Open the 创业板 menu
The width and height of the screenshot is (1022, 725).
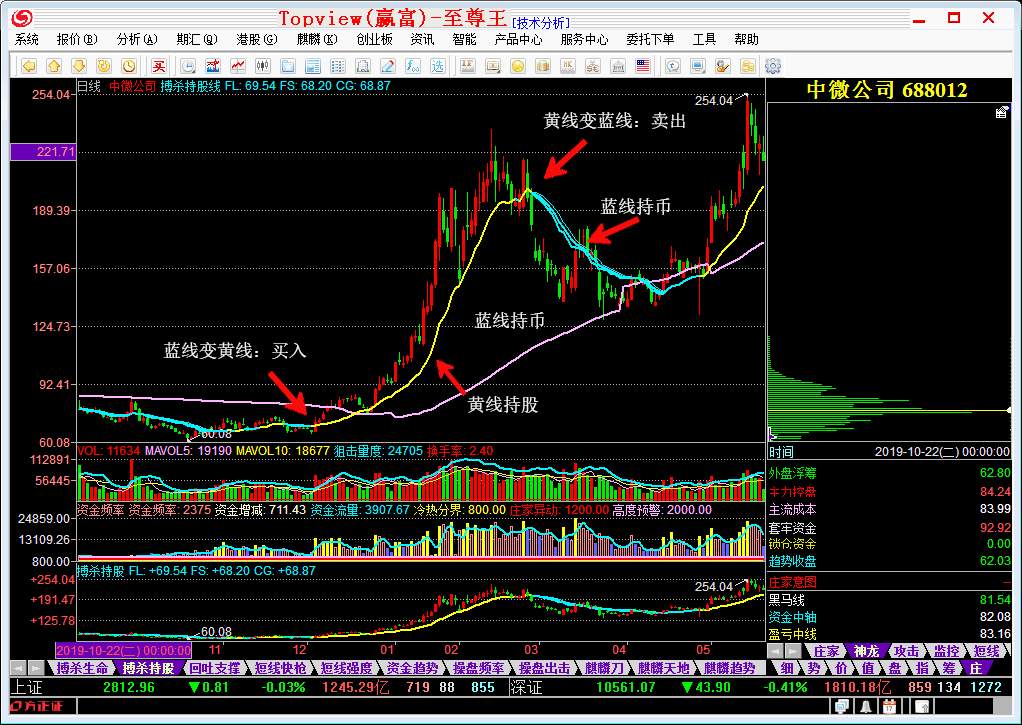tap(374, 40)
